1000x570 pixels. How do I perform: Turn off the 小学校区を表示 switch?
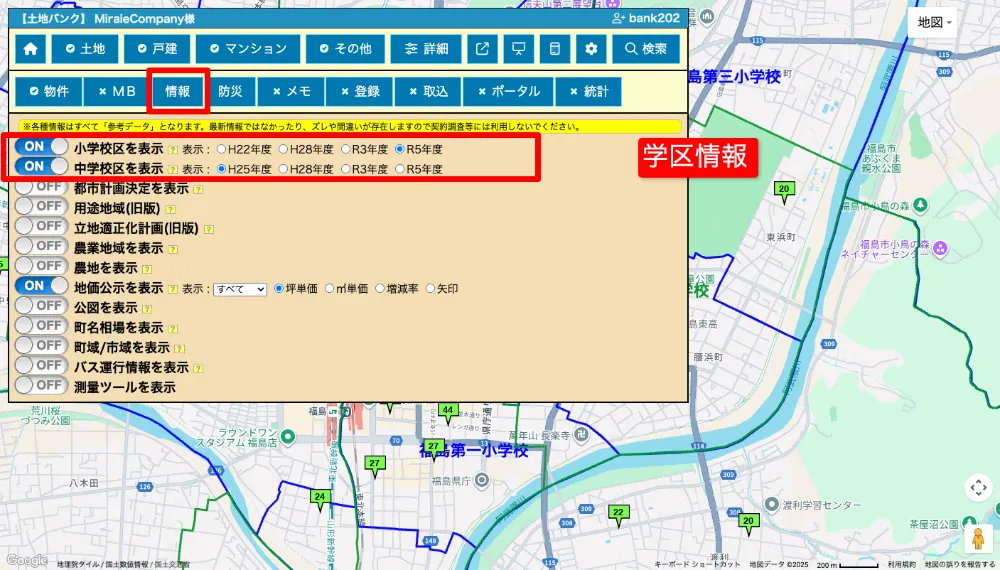[41, 147]
